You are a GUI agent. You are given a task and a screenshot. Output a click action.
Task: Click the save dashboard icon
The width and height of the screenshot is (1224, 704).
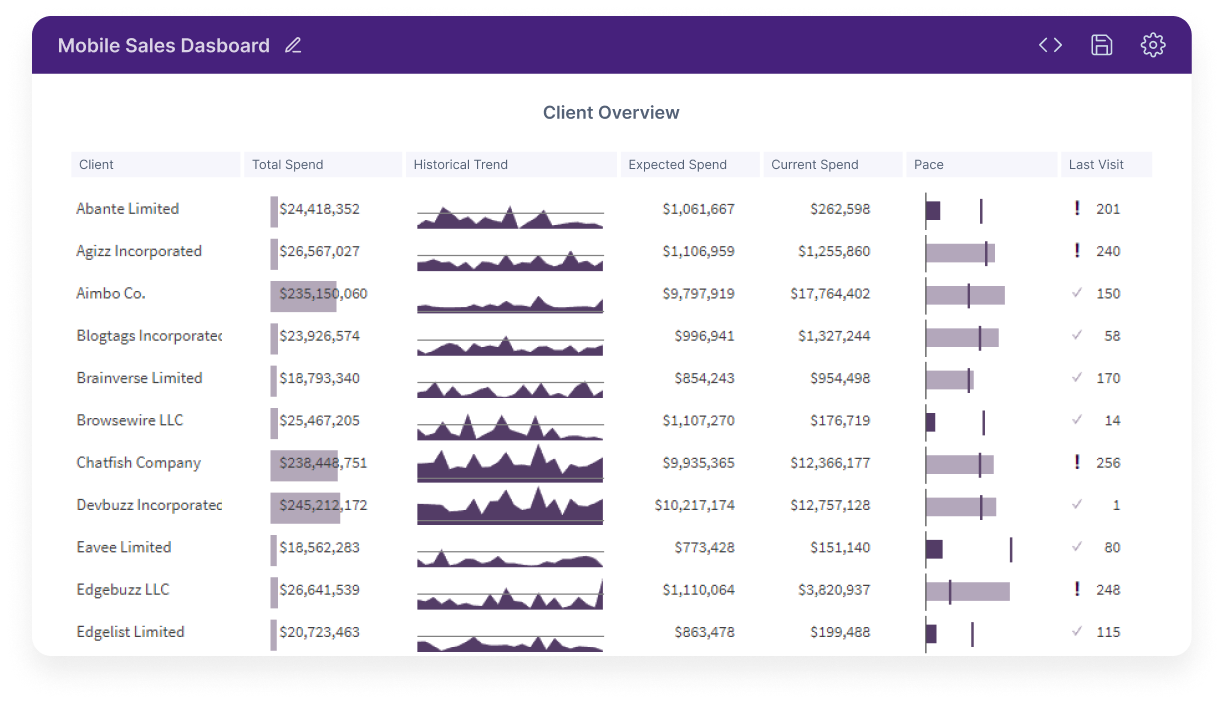1101,45
